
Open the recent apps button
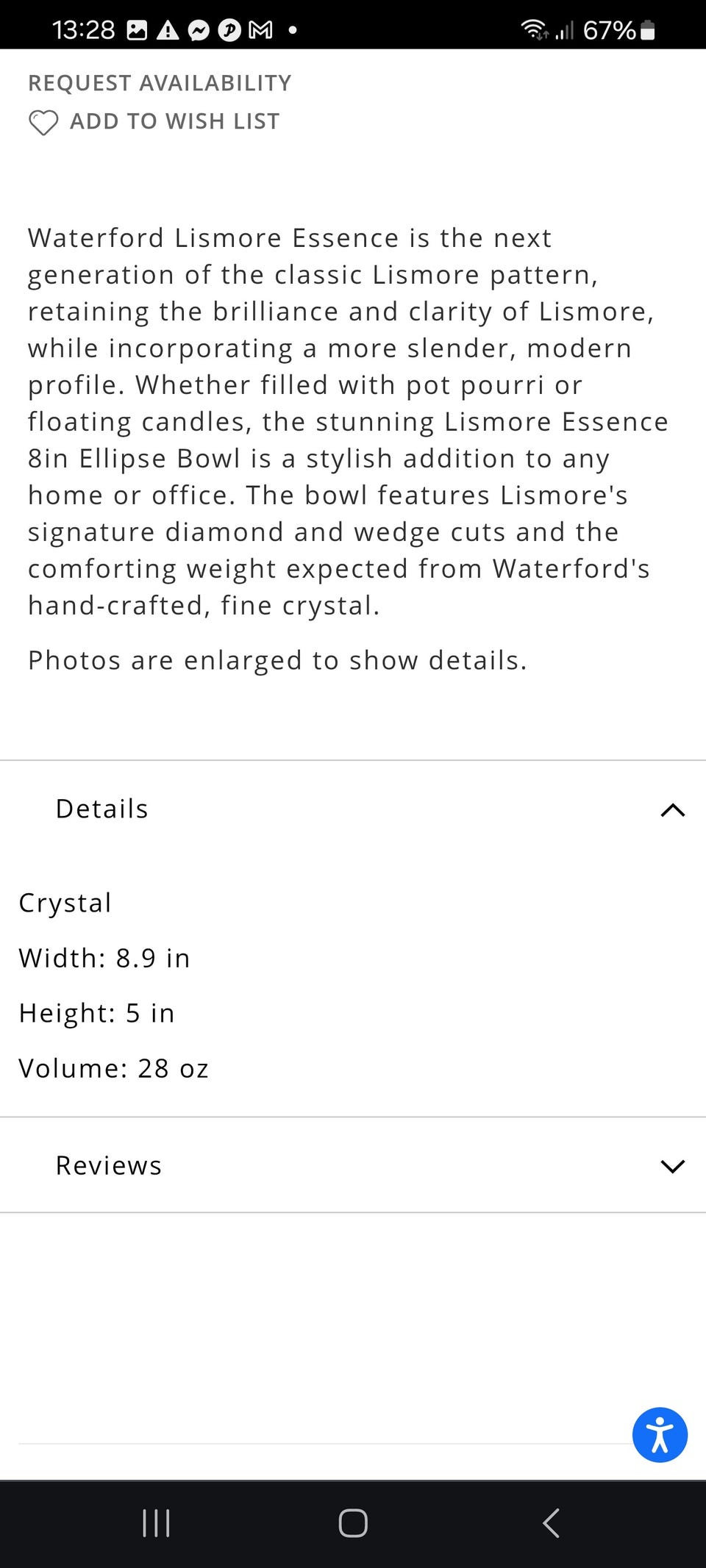(x=156, y=1522)
